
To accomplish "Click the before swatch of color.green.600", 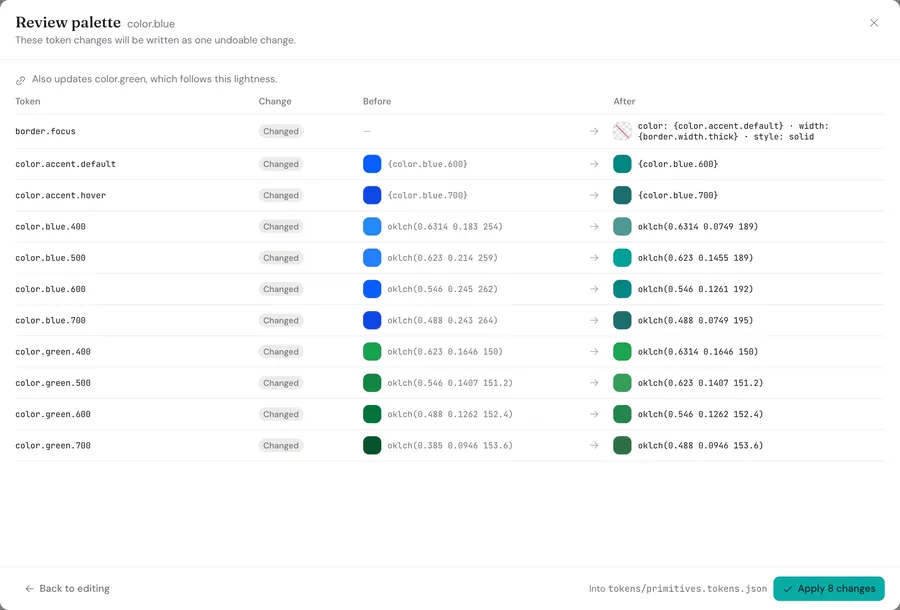I will pyautogui.click(x=372, y=414).
